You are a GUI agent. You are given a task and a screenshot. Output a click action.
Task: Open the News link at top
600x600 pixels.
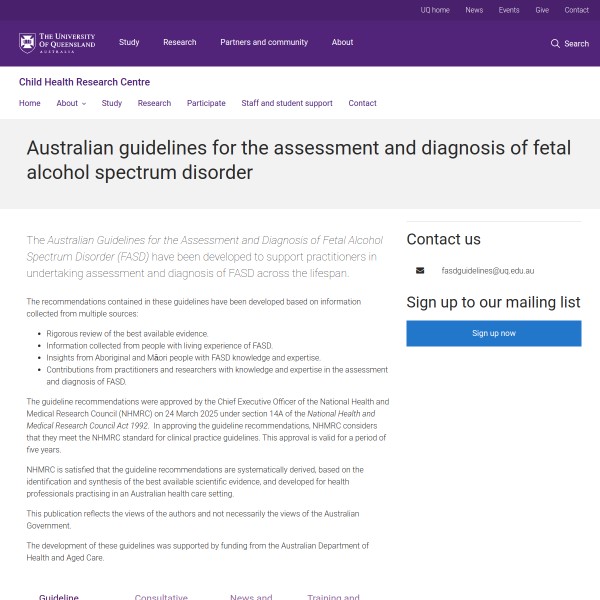(x=474, y=10)
